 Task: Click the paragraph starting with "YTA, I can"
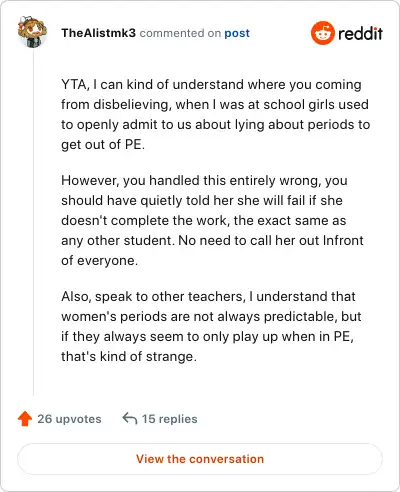click(x=216, y=114)
